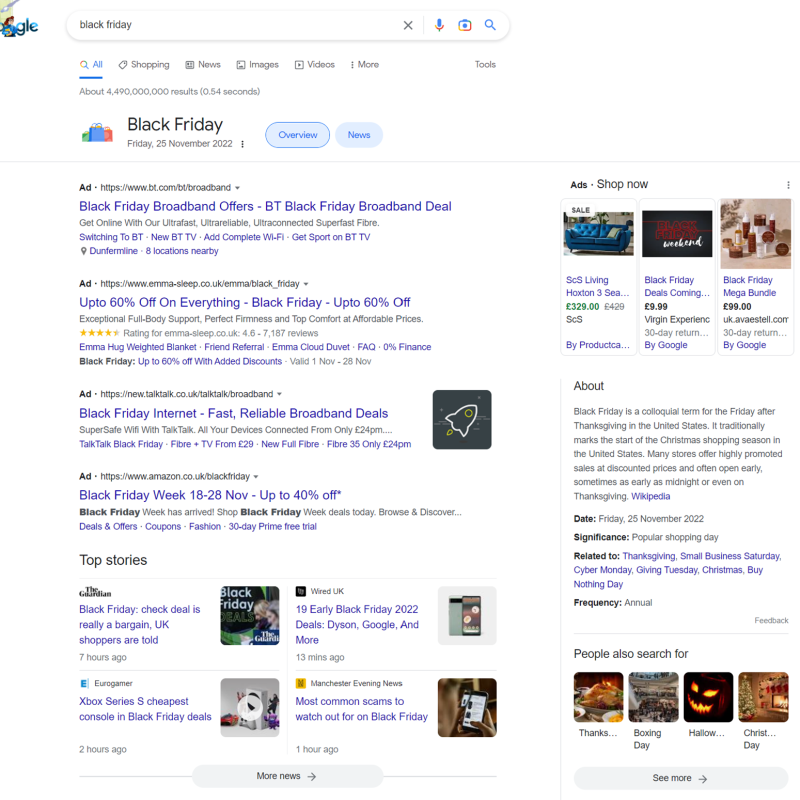The image size is (800, 800).
Task: Click the More news button
Action: point(287,776)
